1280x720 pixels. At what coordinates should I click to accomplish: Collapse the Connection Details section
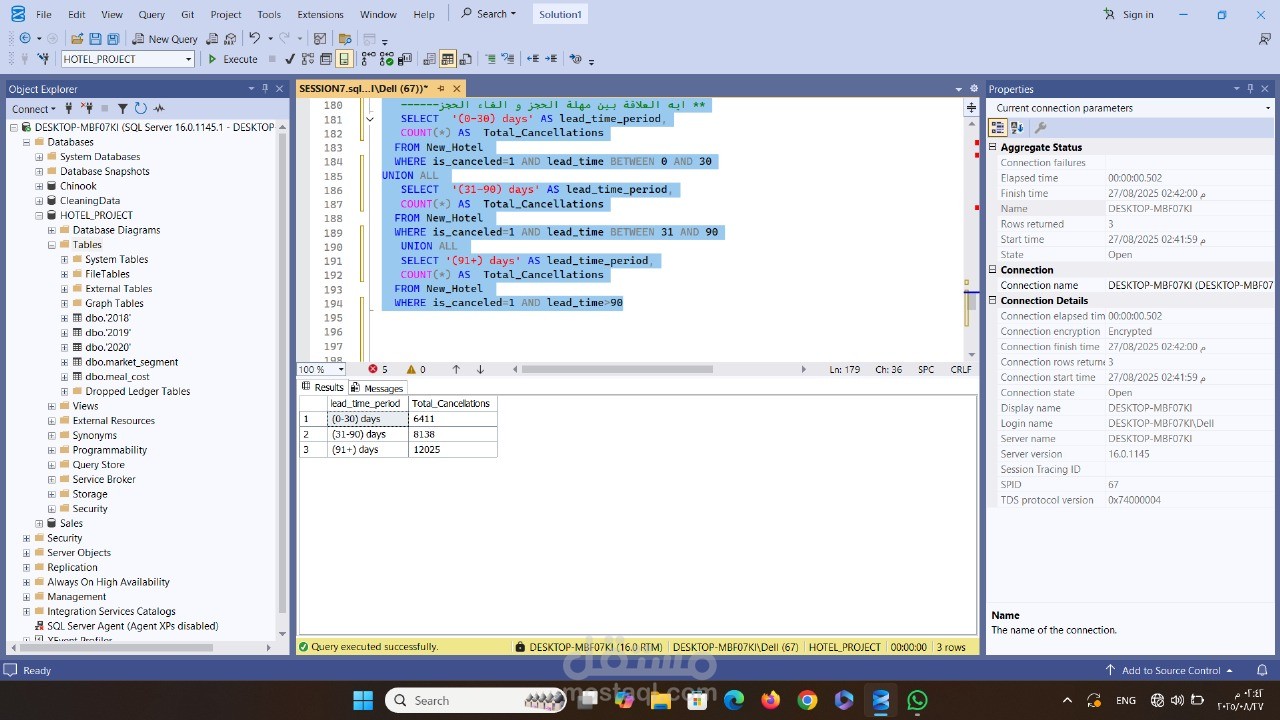point(993,300)
